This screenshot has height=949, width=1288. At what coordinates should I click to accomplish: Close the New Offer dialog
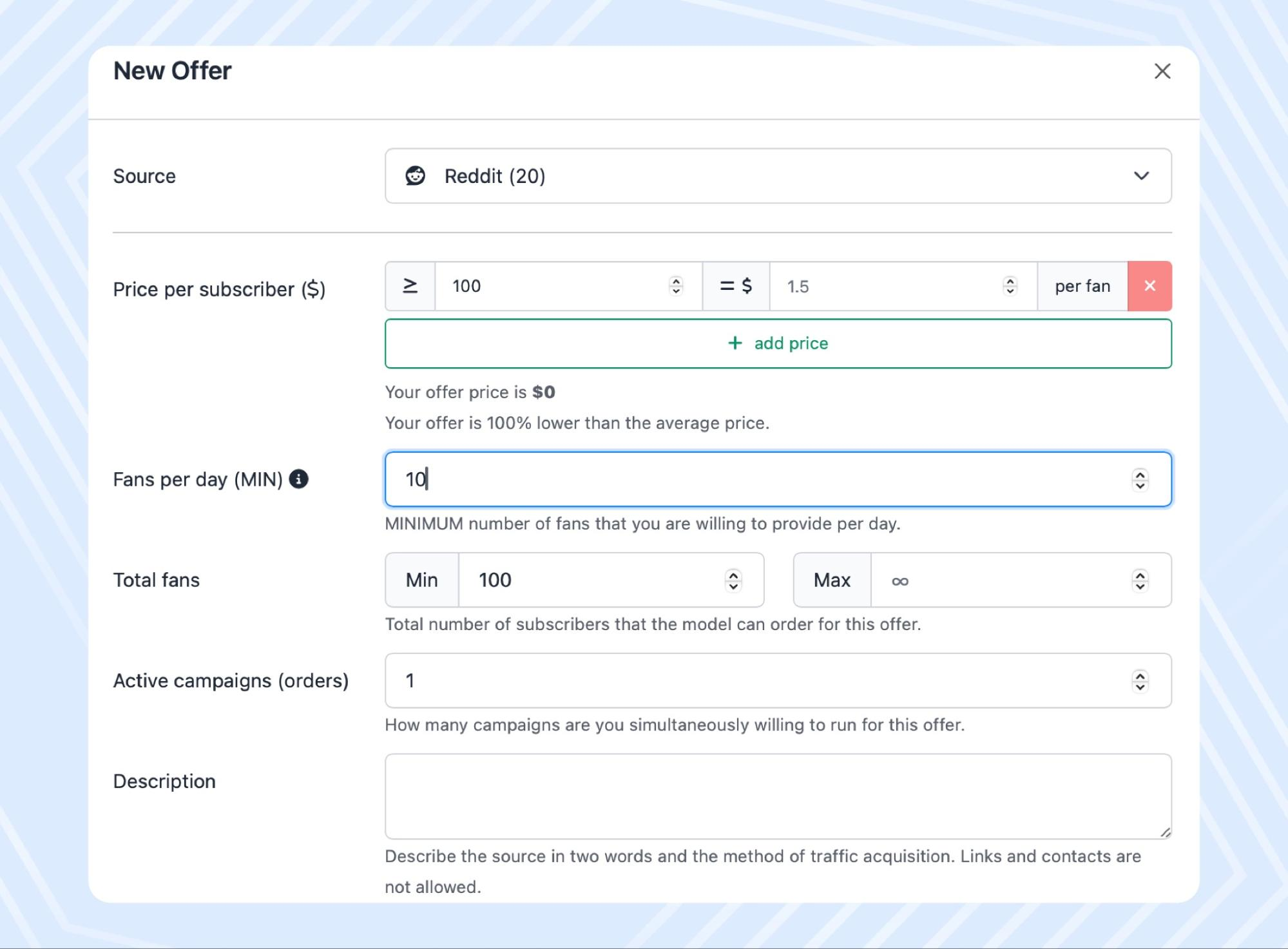point(1162,71)
